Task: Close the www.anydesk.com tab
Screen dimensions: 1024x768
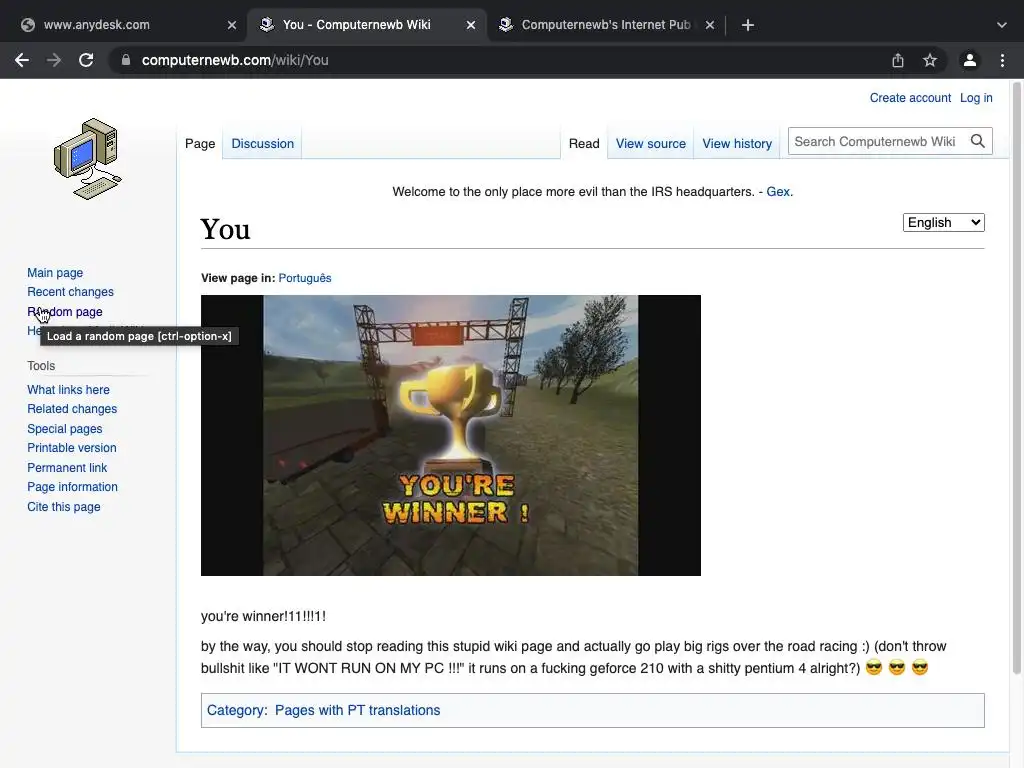Action: (232, 25)
